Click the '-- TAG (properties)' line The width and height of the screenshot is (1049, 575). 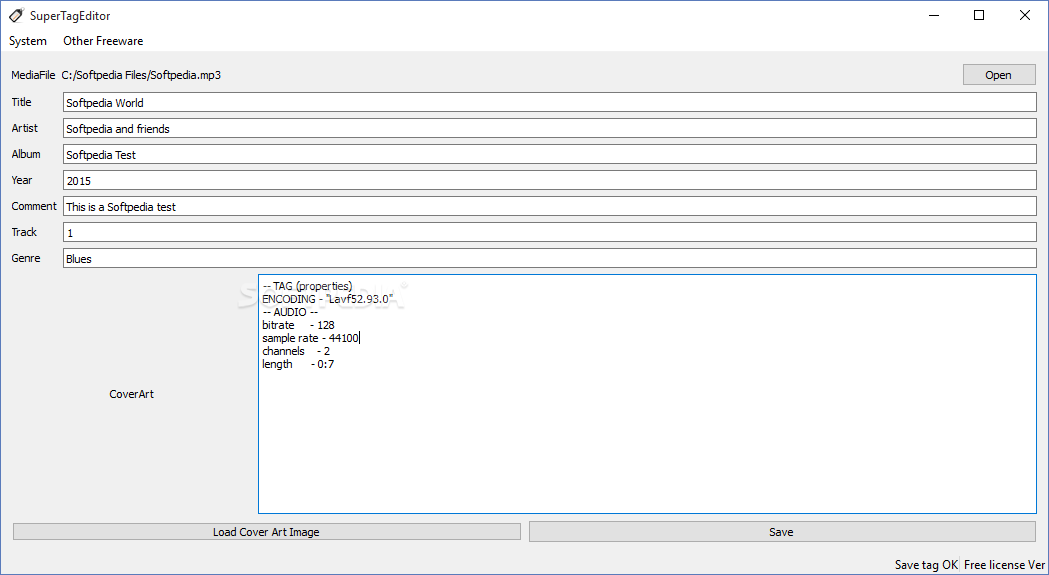pos(307,286)
